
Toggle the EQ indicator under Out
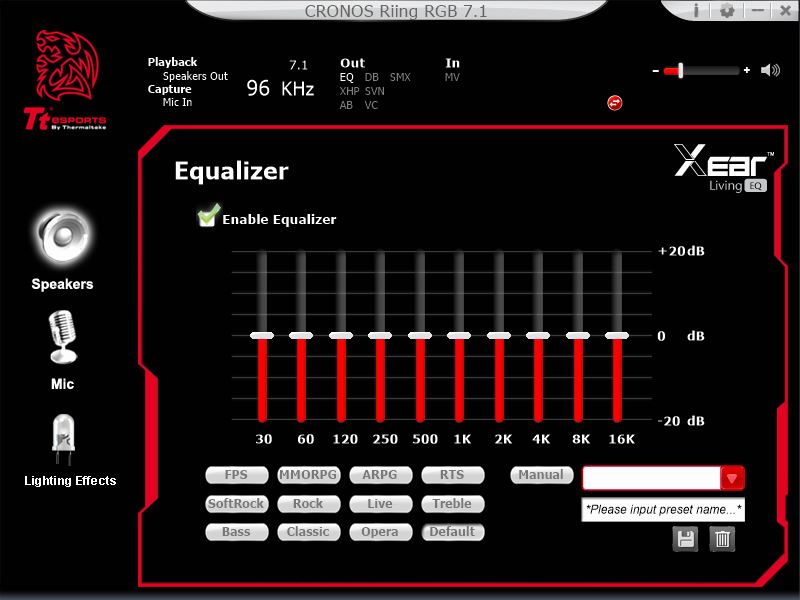click(346, 77)
